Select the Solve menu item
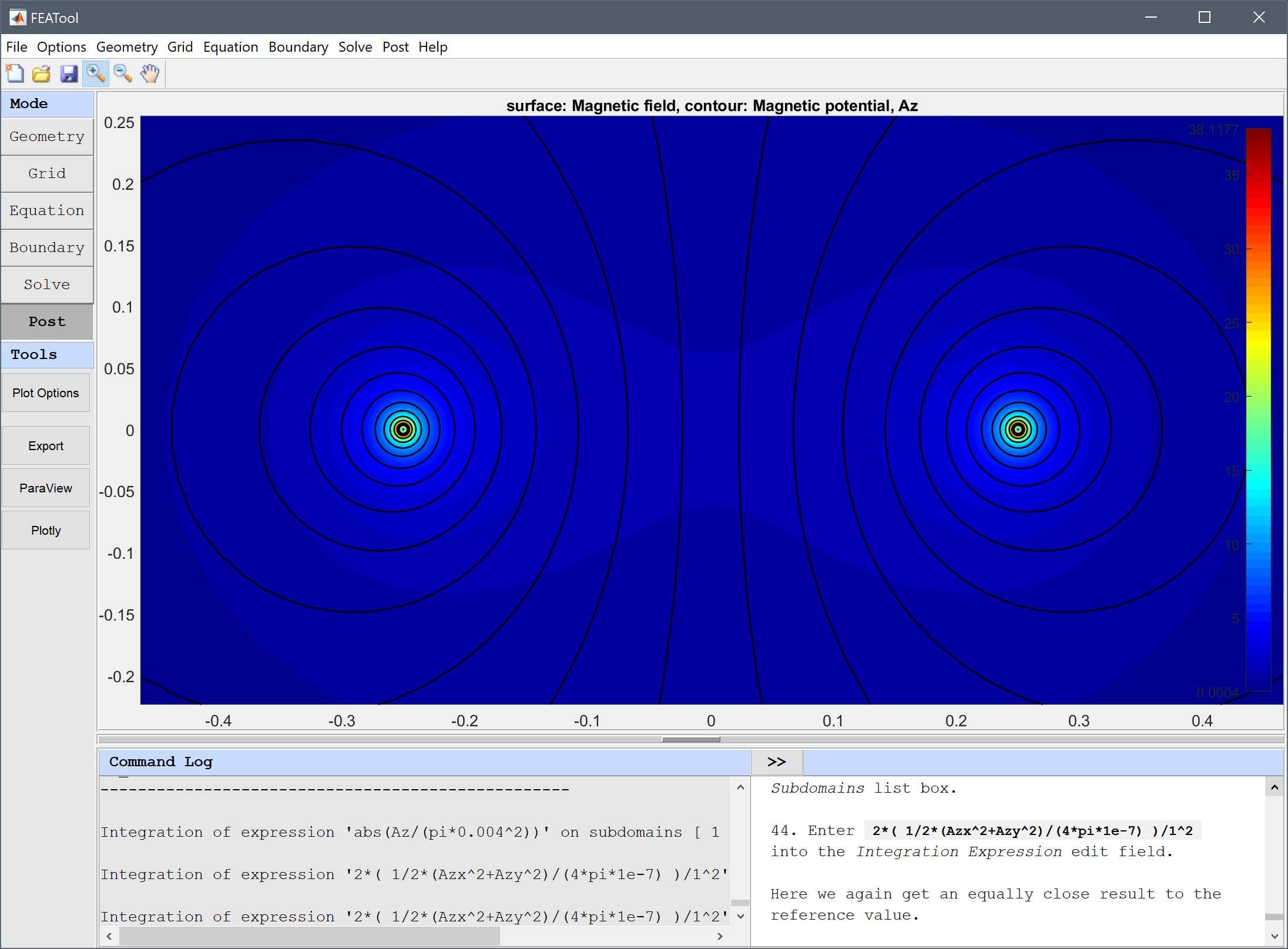This screenshot has width=1288, height=949. [355, 46]
